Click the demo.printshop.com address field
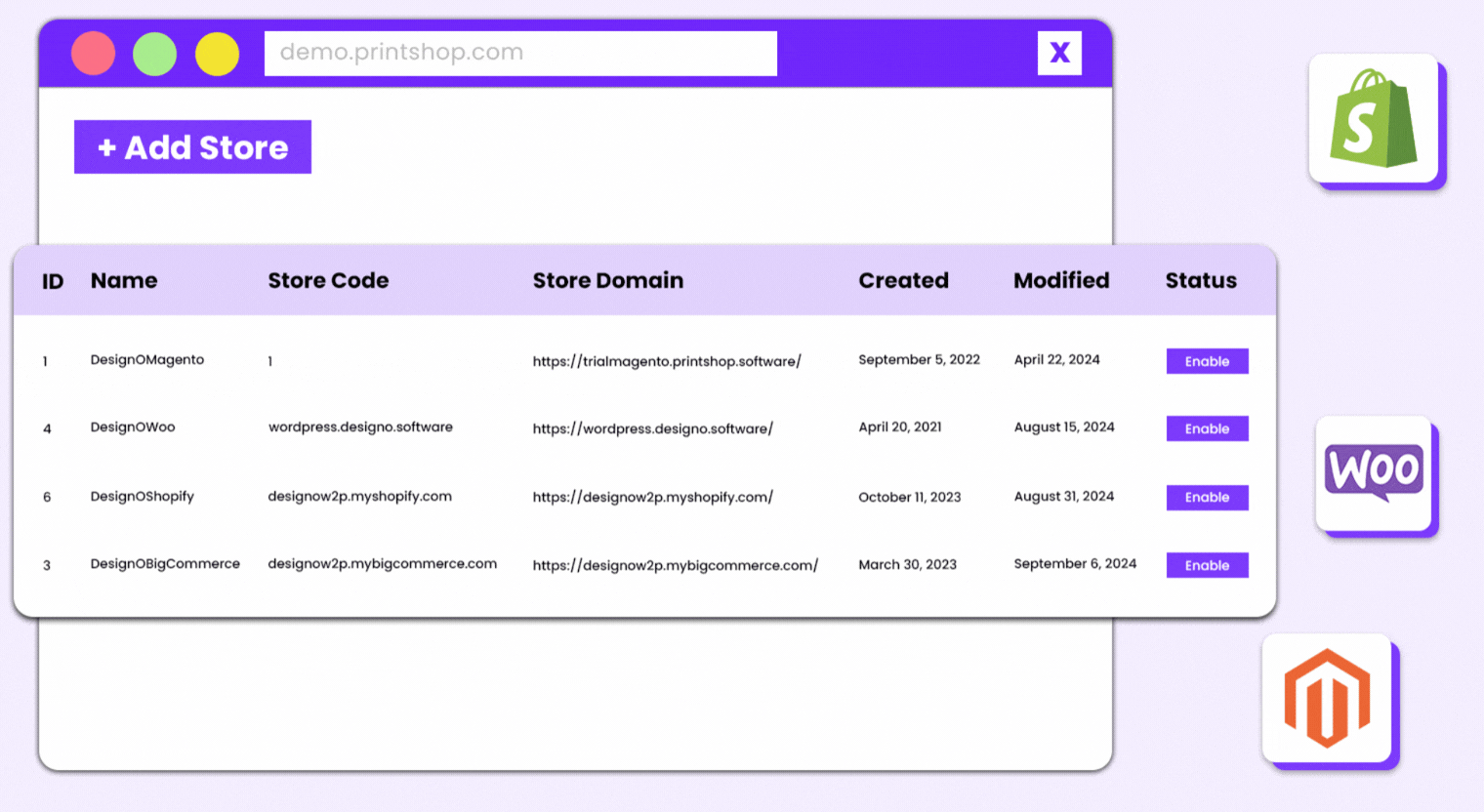Image resolution: width=1484 pixels, height=812 pixels. 520,53
